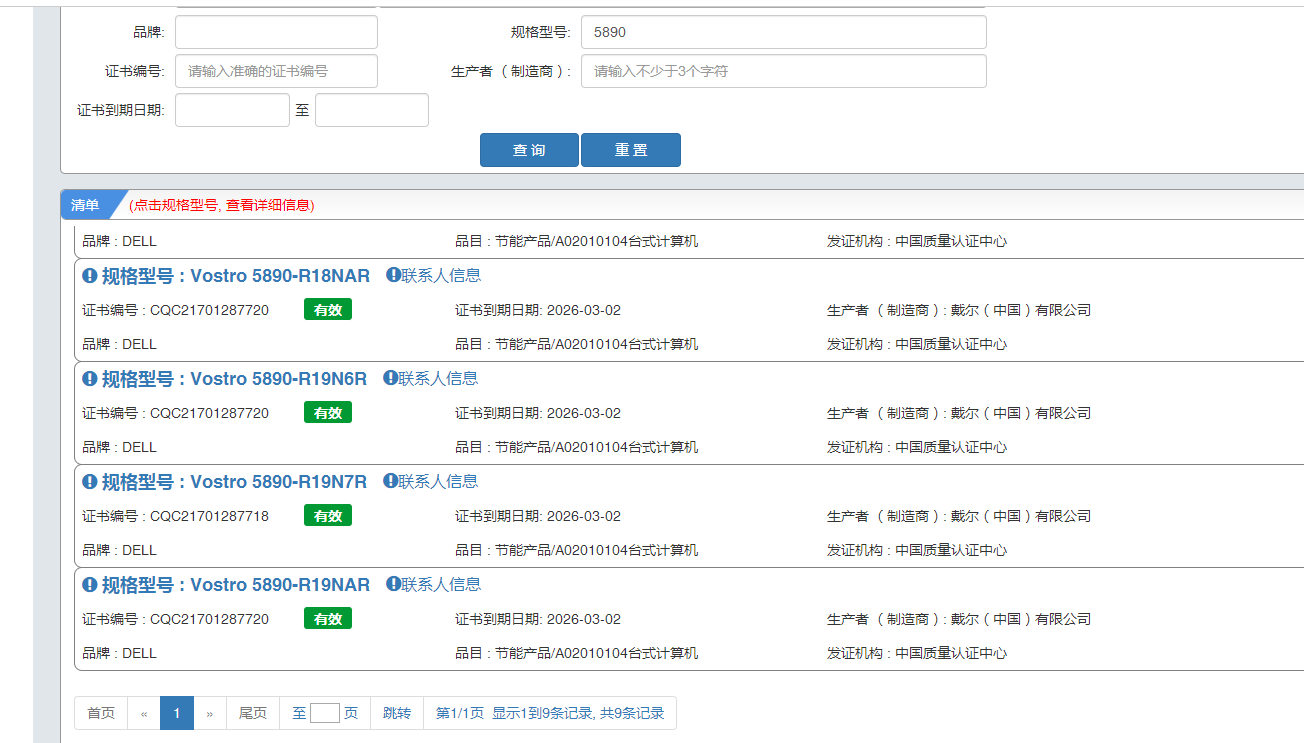Click info icon before Vostro 5890-R19N7R

[89, 482]
